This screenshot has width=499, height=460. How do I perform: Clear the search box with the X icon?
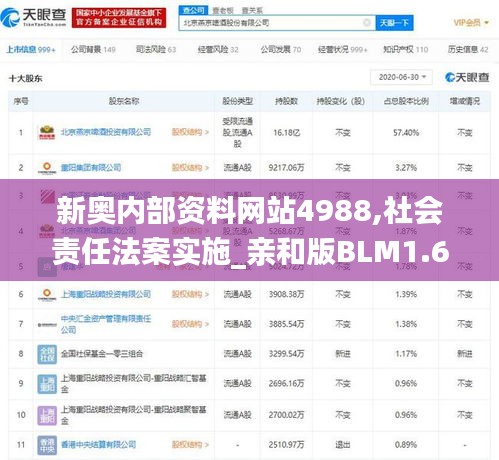pyautogui.click(x=366, y=23)
